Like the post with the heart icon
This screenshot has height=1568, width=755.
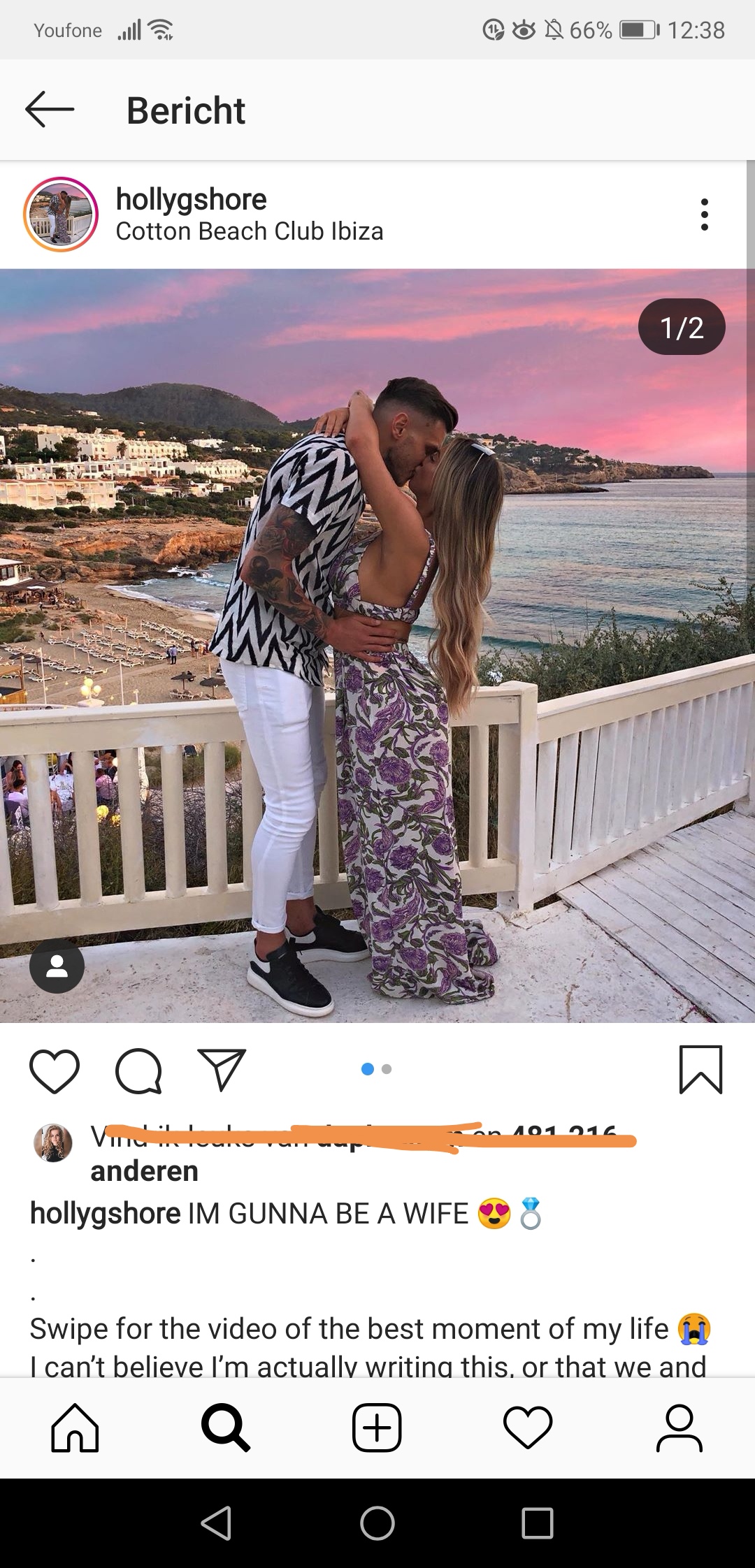point(55,1070)
